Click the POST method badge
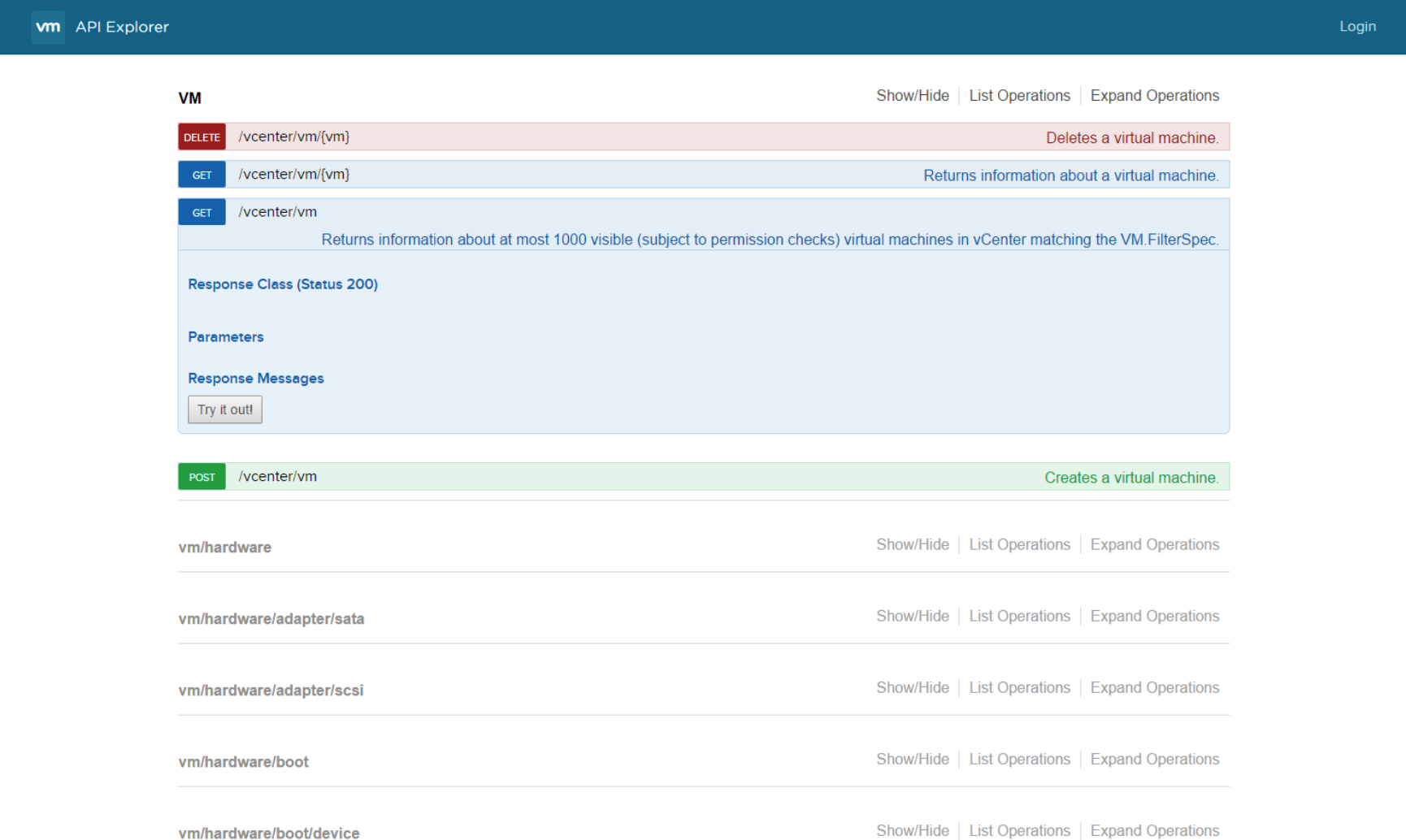This screenshot has height=840, width=1406. [202, 477]
